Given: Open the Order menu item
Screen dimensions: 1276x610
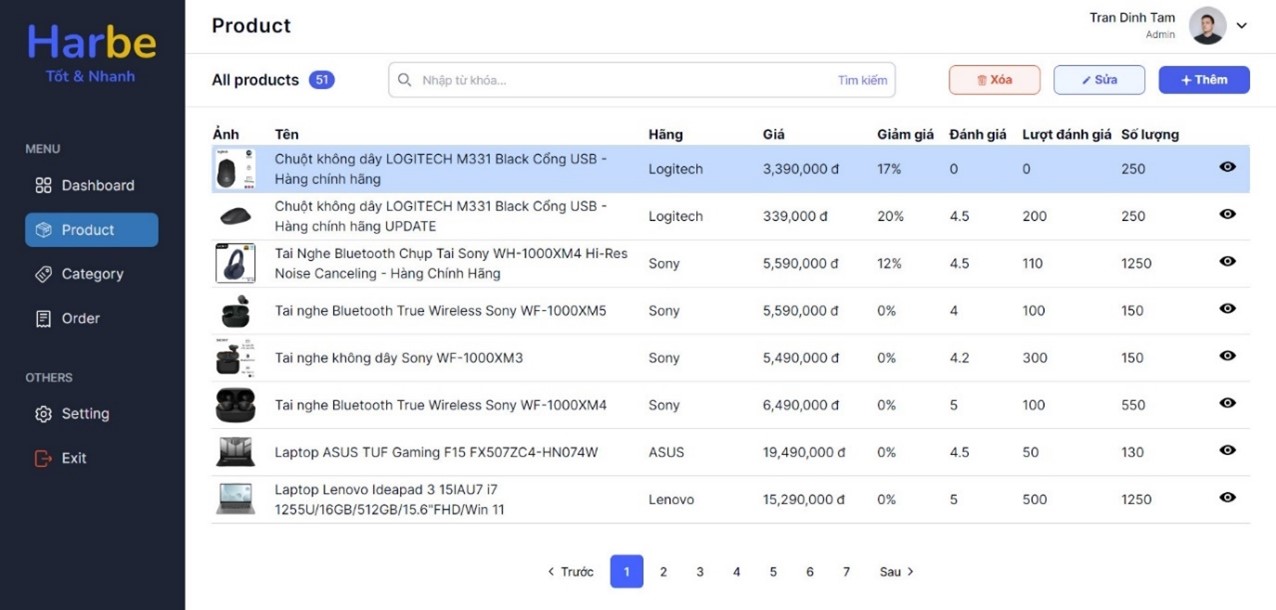Looking at the screenshot, I should coord(91,318).
